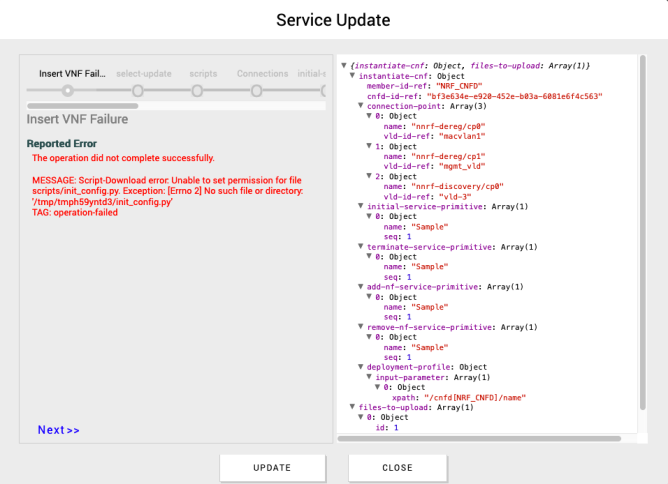This screenshot has height=484, width=668.
Task: Click the horizontal scrollbar under the steps
Action: pyautogui.click(x=82, y=105)
